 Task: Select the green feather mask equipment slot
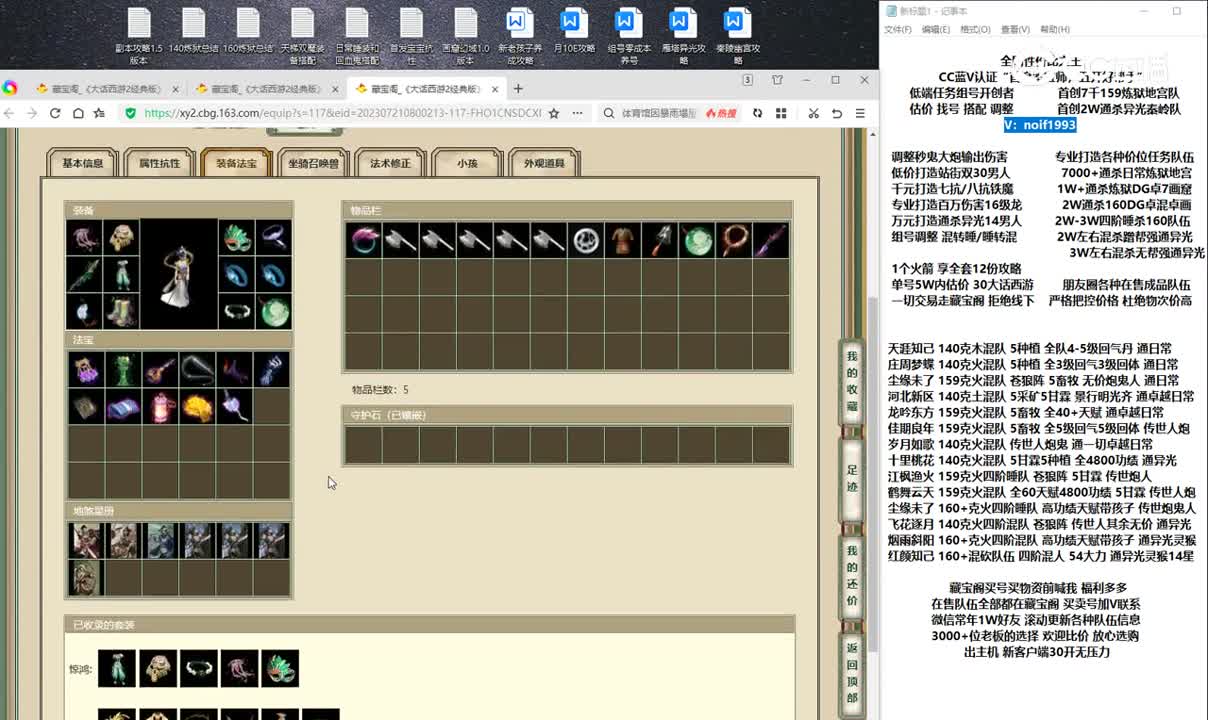click(236, 237)
